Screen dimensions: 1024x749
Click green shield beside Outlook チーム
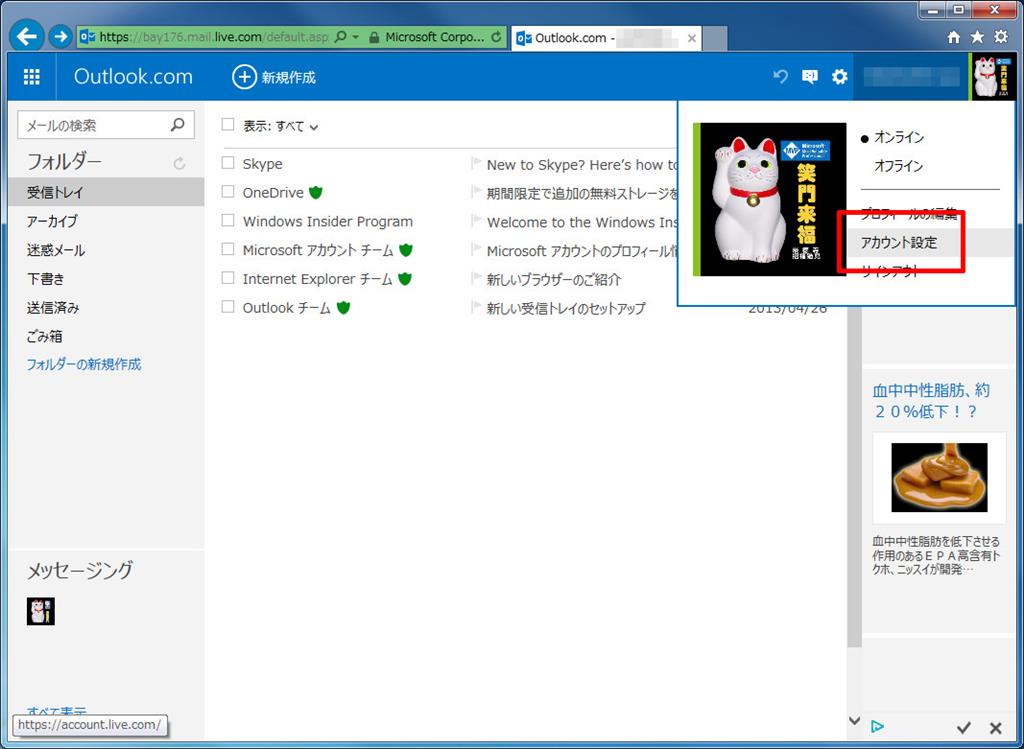[344, 307]
